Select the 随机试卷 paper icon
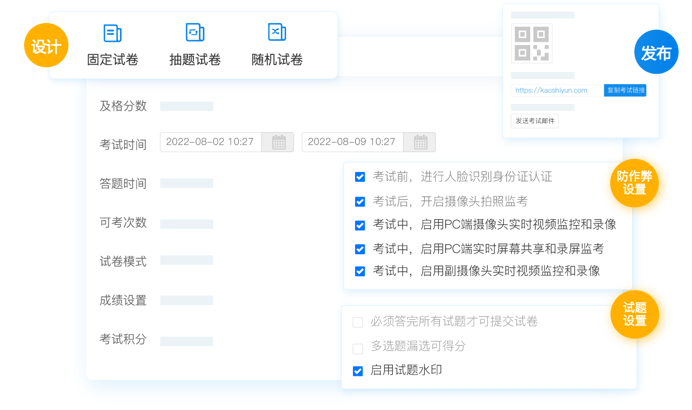Viewport: 692px width, 410px height. [x=277, y=34]
